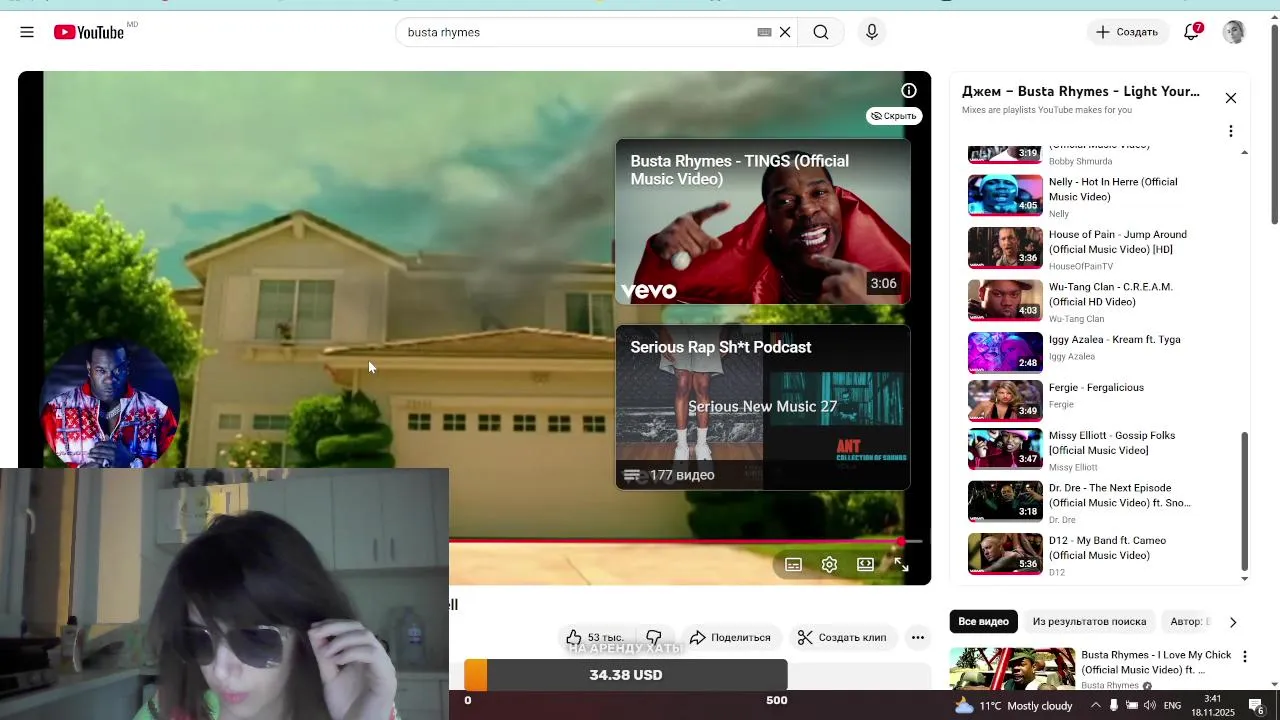The image size is (1280, 720).
Task: Select Автор filter chip
Action: tap(1188, 621)
